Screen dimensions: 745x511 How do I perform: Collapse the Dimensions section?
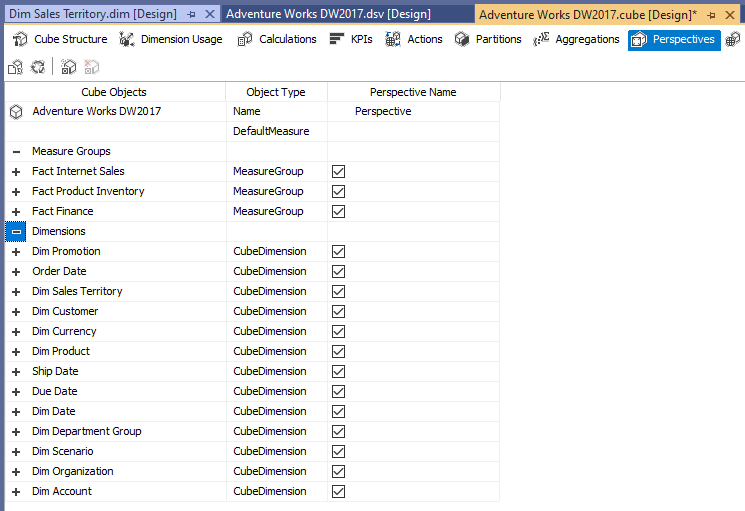pos(16,232)
